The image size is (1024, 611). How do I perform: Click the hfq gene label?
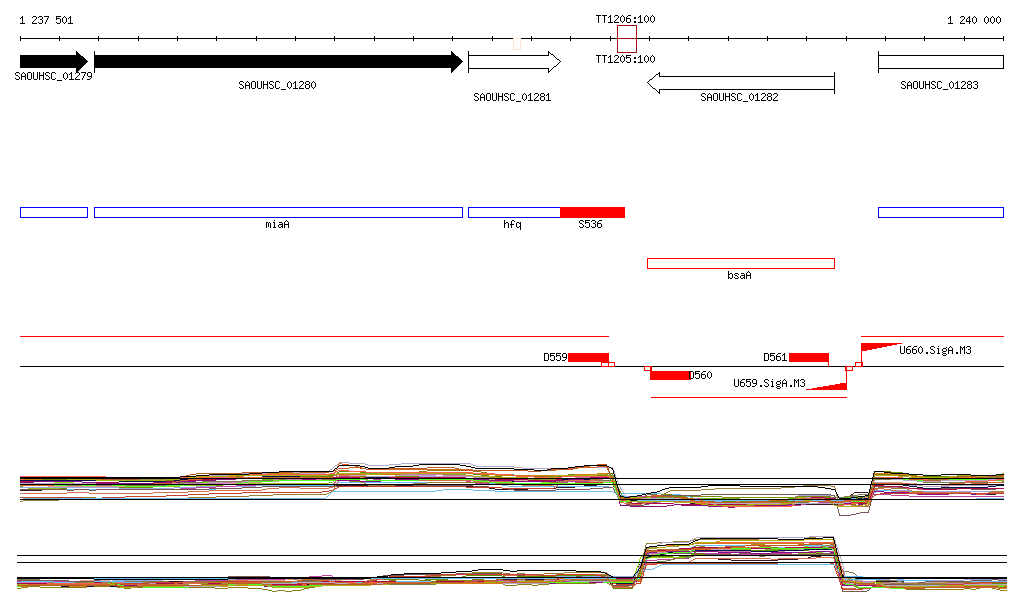[512, 225]
